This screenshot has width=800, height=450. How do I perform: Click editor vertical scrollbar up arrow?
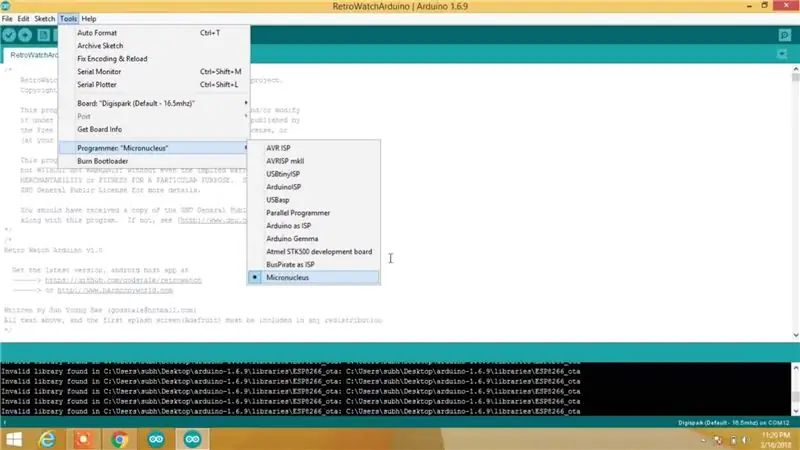click(795, 68)
